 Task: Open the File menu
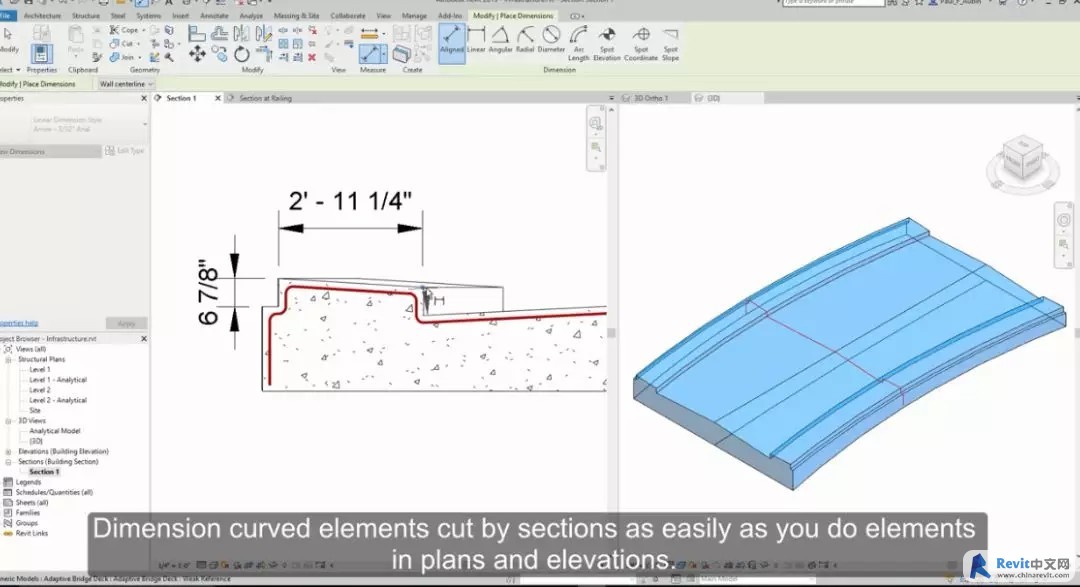[x=6, y=16]
